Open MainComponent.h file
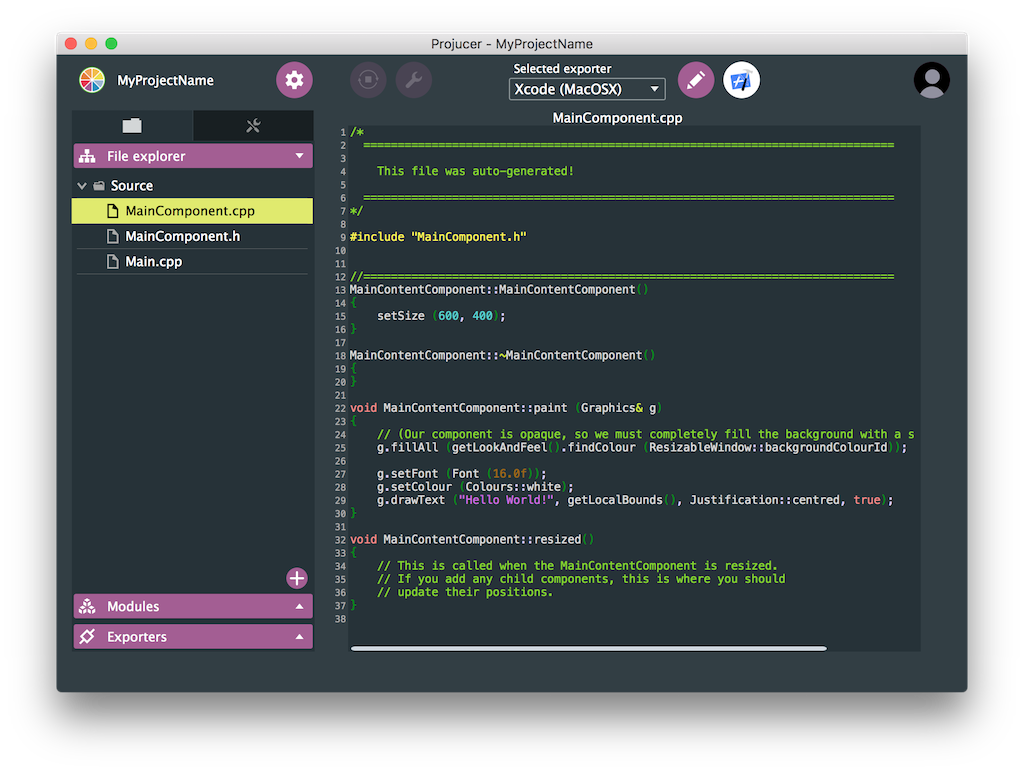This screenshot has height=773, width=1024. pyautogui.click(x=181, y=237)
